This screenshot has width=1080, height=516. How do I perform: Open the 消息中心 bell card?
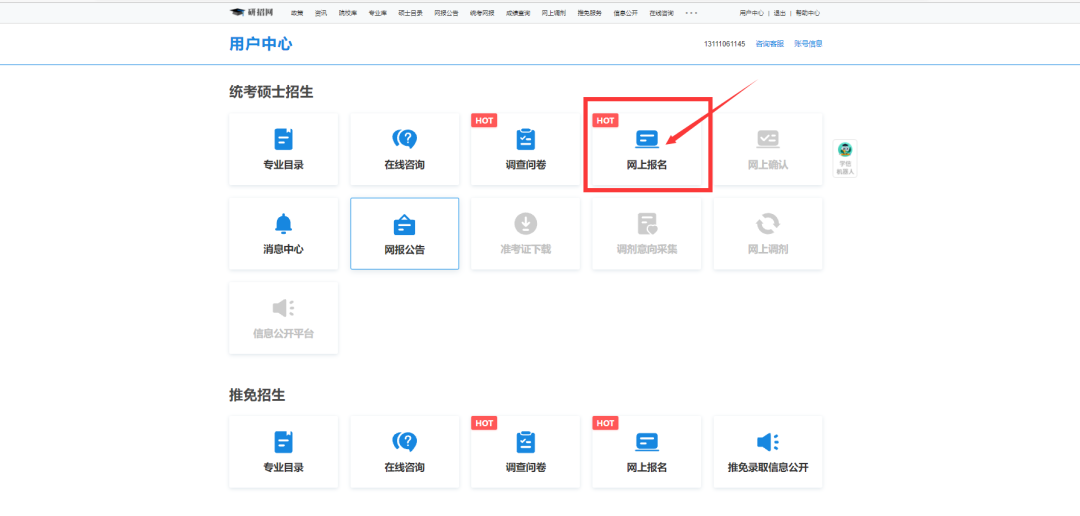tap(283, 234)
